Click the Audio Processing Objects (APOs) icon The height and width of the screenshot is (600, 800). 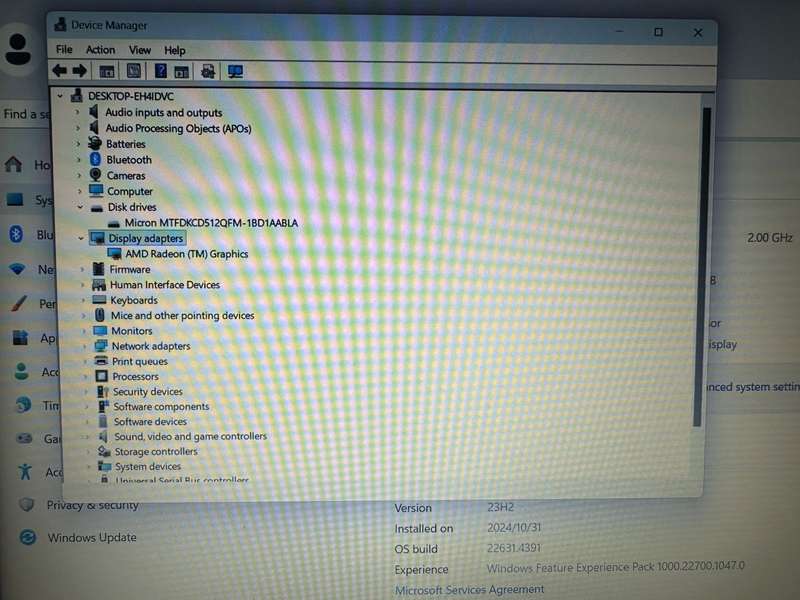tap(94, 128)
